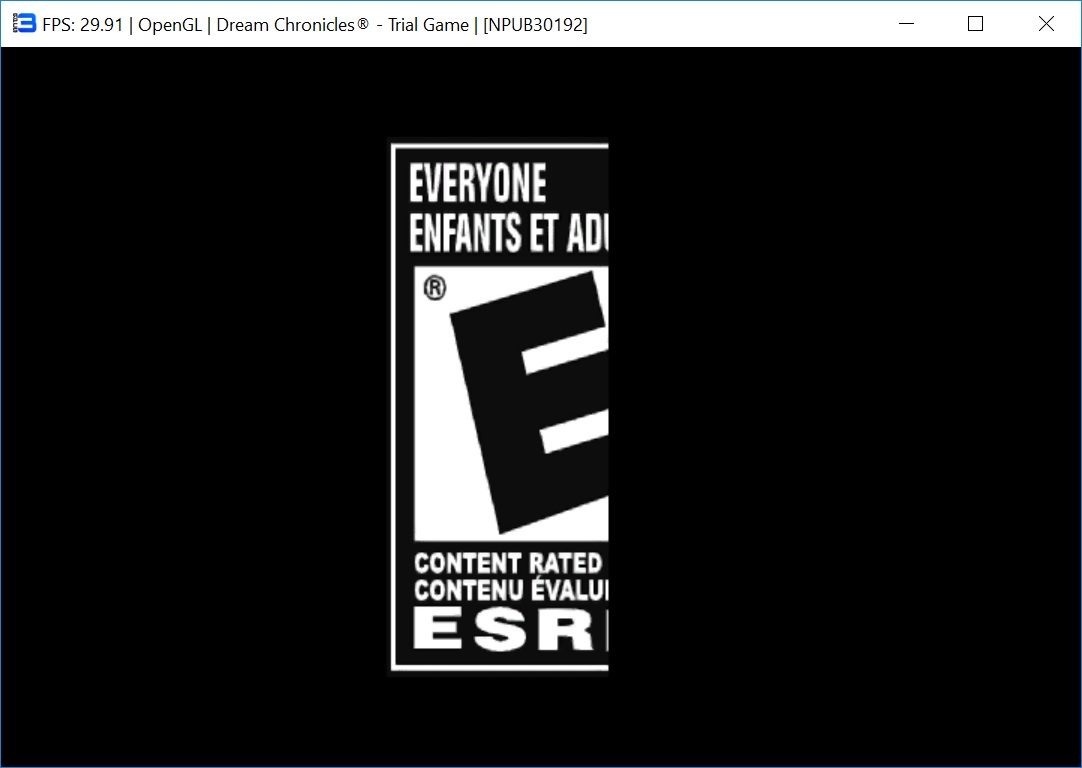The height and width of the screenshot is (768, 1082).
Task: Minimize the Dream Chronicles game window
Action: 907,24
